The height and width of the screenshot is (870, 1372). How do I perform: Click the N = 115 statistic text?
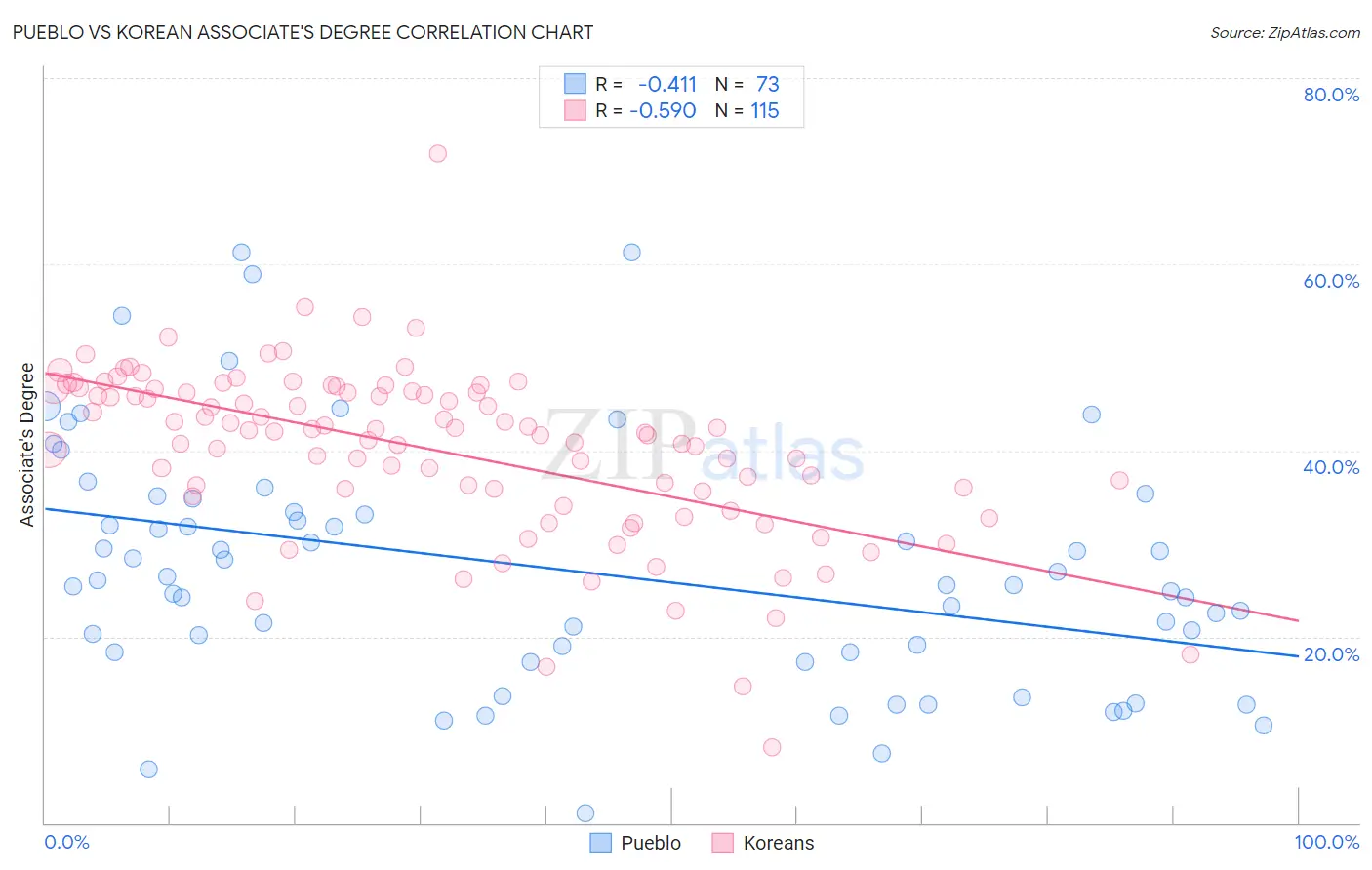(x=747, y=110)
